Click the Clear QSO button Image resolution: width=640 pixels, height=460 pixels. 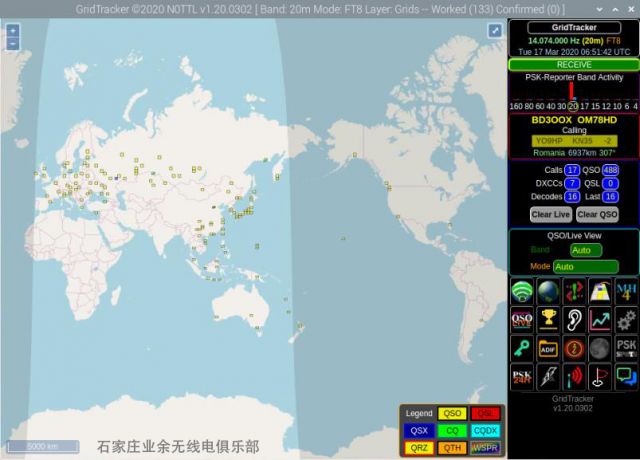[x=597, y=214]
